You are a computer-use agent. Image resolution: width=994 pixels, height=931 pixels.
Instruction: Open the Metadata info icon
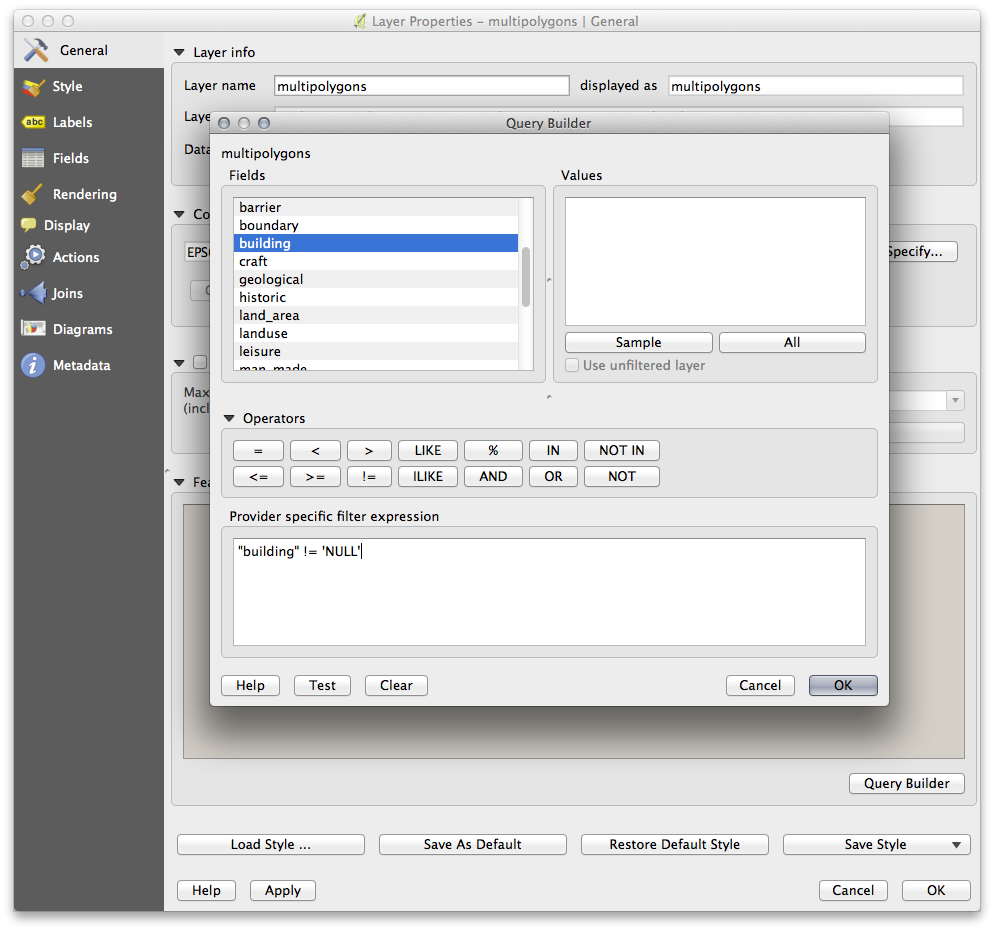[34, 365]
